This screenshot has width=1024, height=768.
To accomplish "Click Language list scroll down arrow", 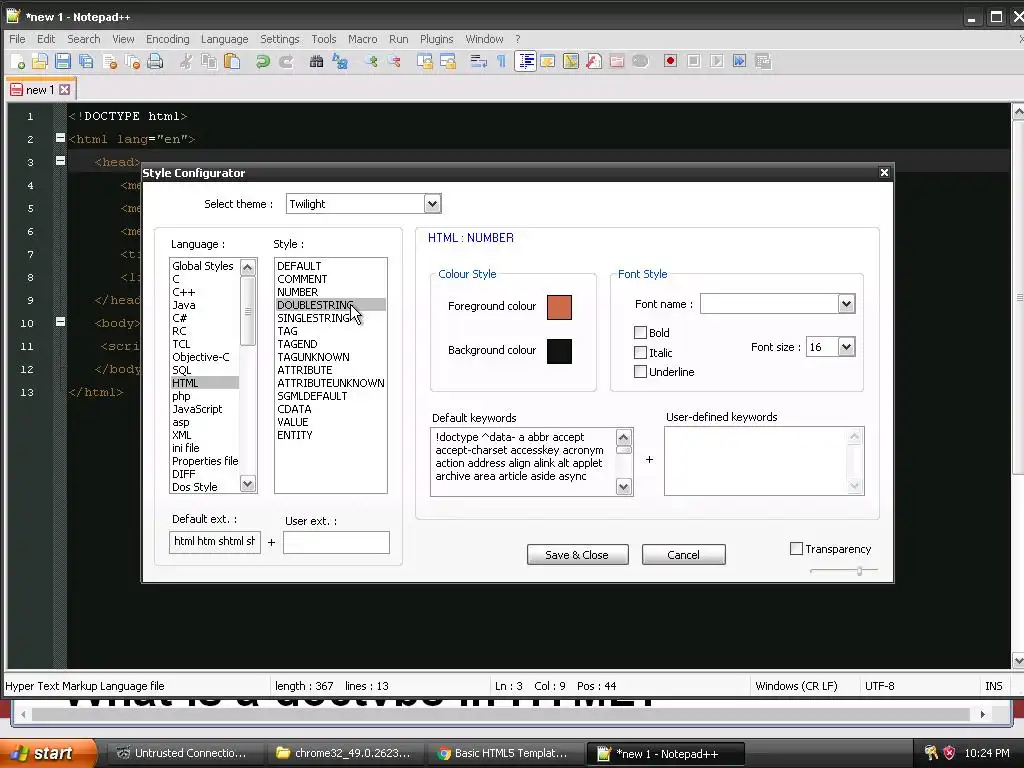I will coord(248,484).
